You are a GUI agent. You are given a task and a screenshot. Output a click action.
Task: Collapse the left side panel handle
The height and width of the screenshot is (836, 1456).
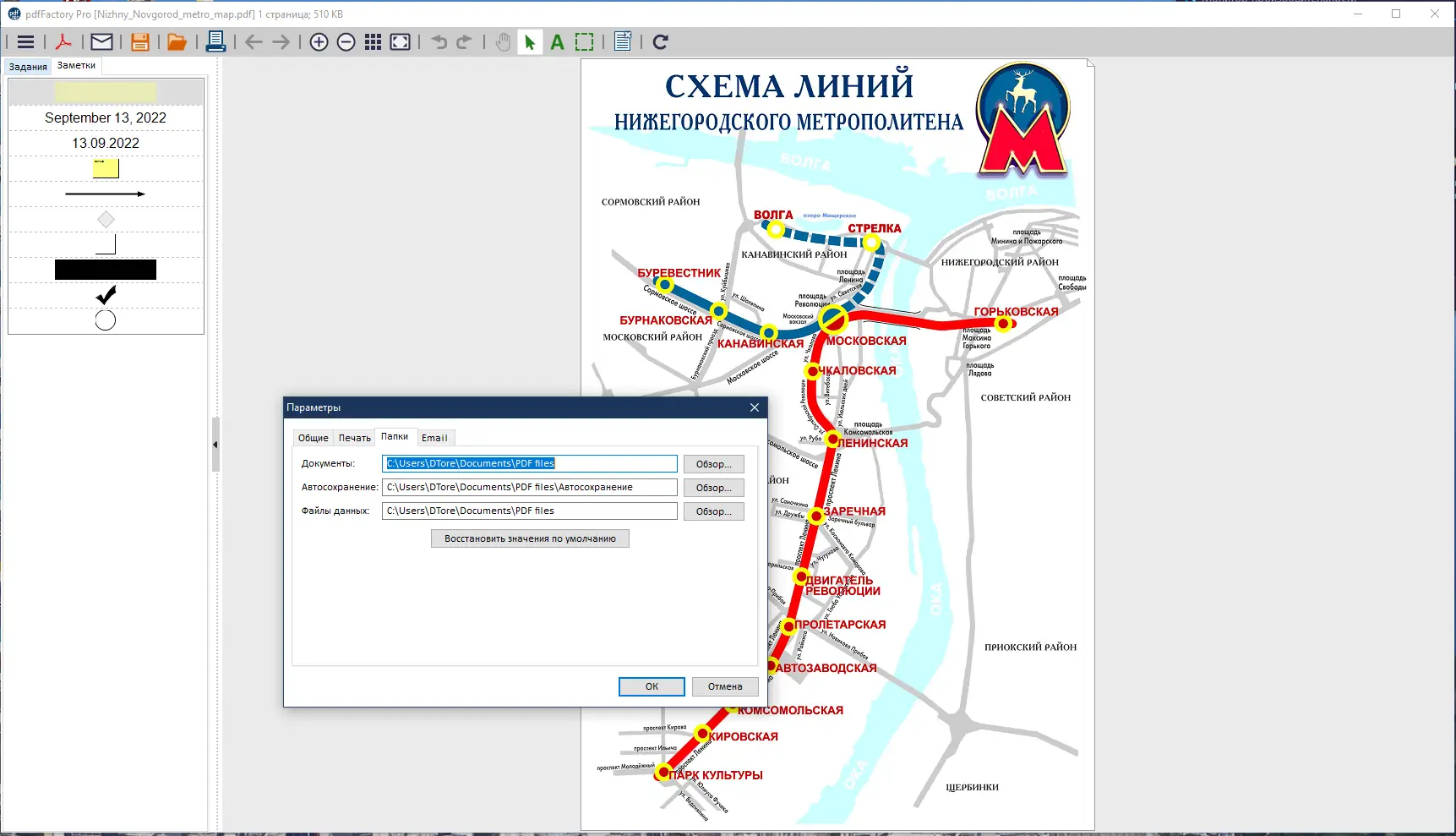point(215,444)
